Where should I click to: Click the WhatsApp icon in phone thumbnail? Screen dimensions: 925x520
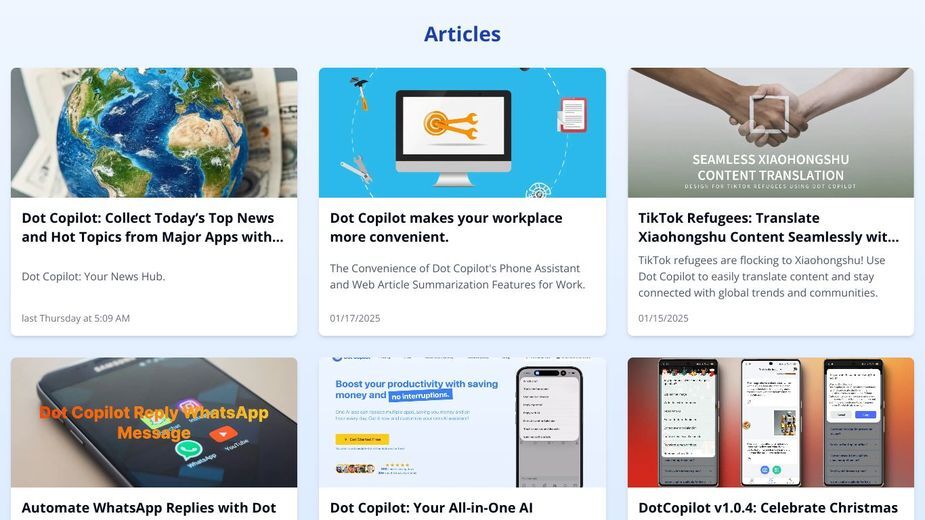[188, 450]
